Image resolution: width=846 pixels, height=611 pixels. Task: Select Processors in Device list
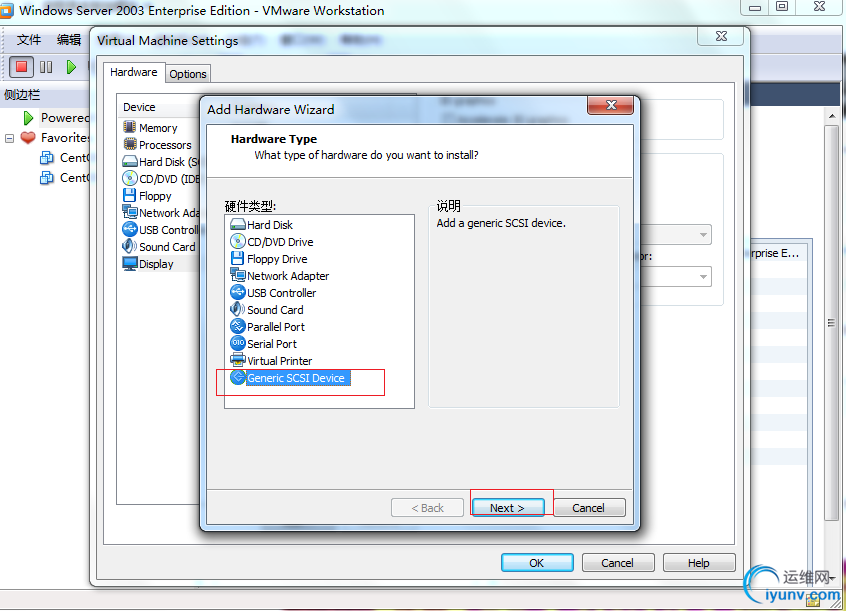pos(157,145)
